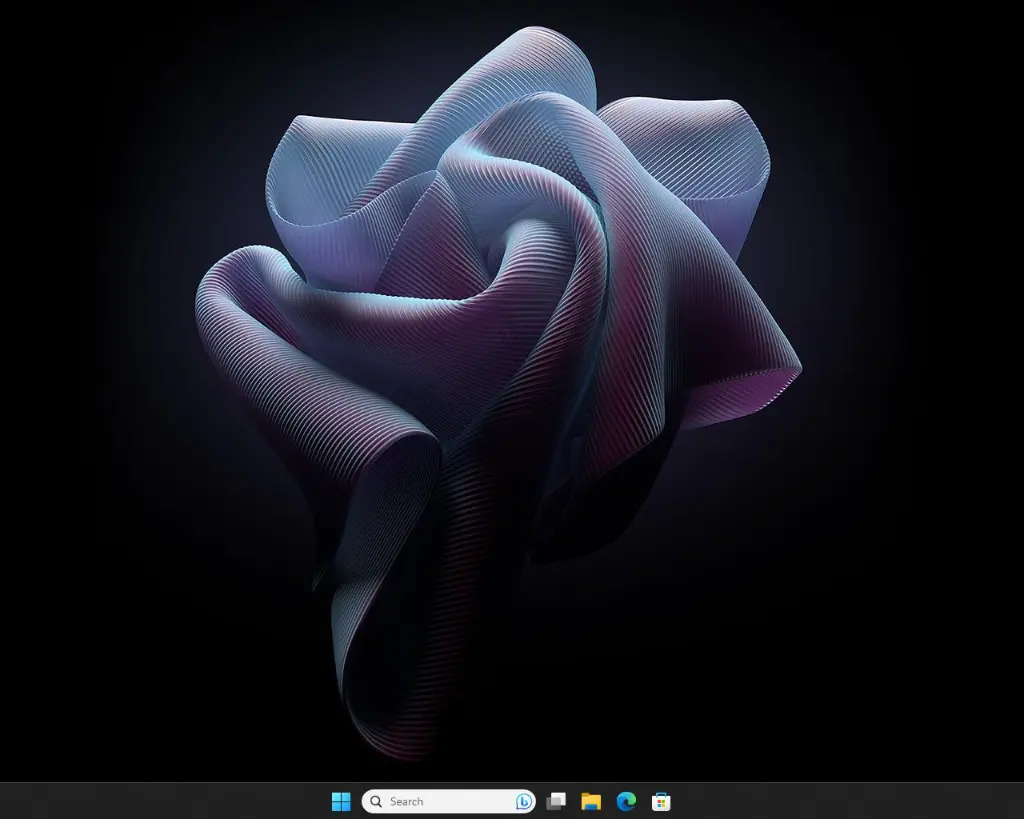Viewport: 1024px width, 819px height.
Task: Click the Microsoft Store bag icon
Action: tap(660, 801)
